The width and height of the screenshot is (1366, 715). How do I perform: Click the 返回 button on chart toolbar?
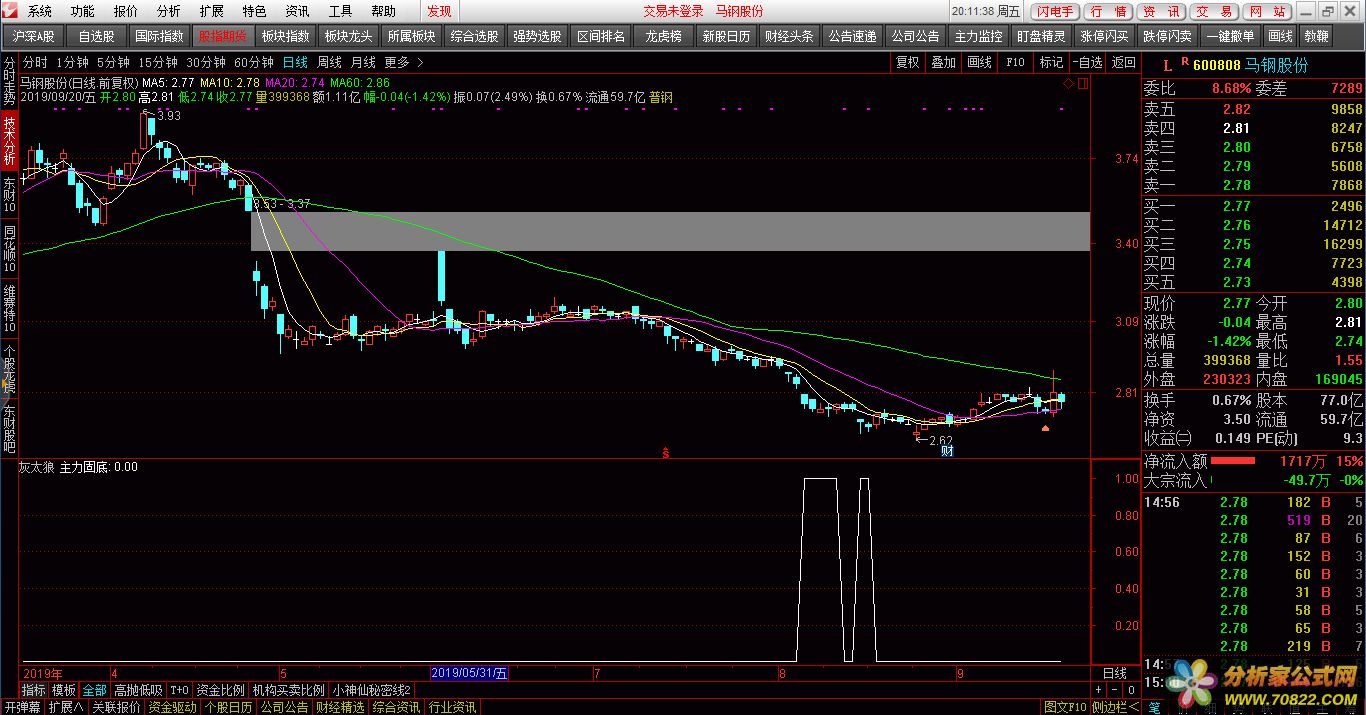(1124, 62)
